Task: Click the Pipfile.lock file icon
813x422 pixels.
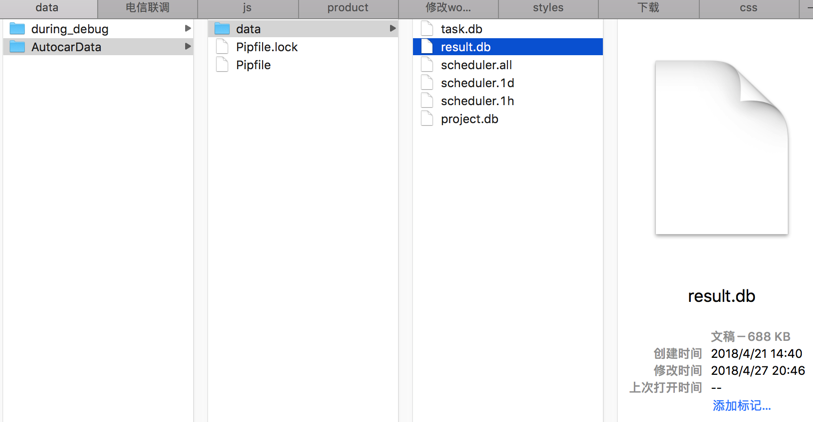Action: click(x=222, y=47)
